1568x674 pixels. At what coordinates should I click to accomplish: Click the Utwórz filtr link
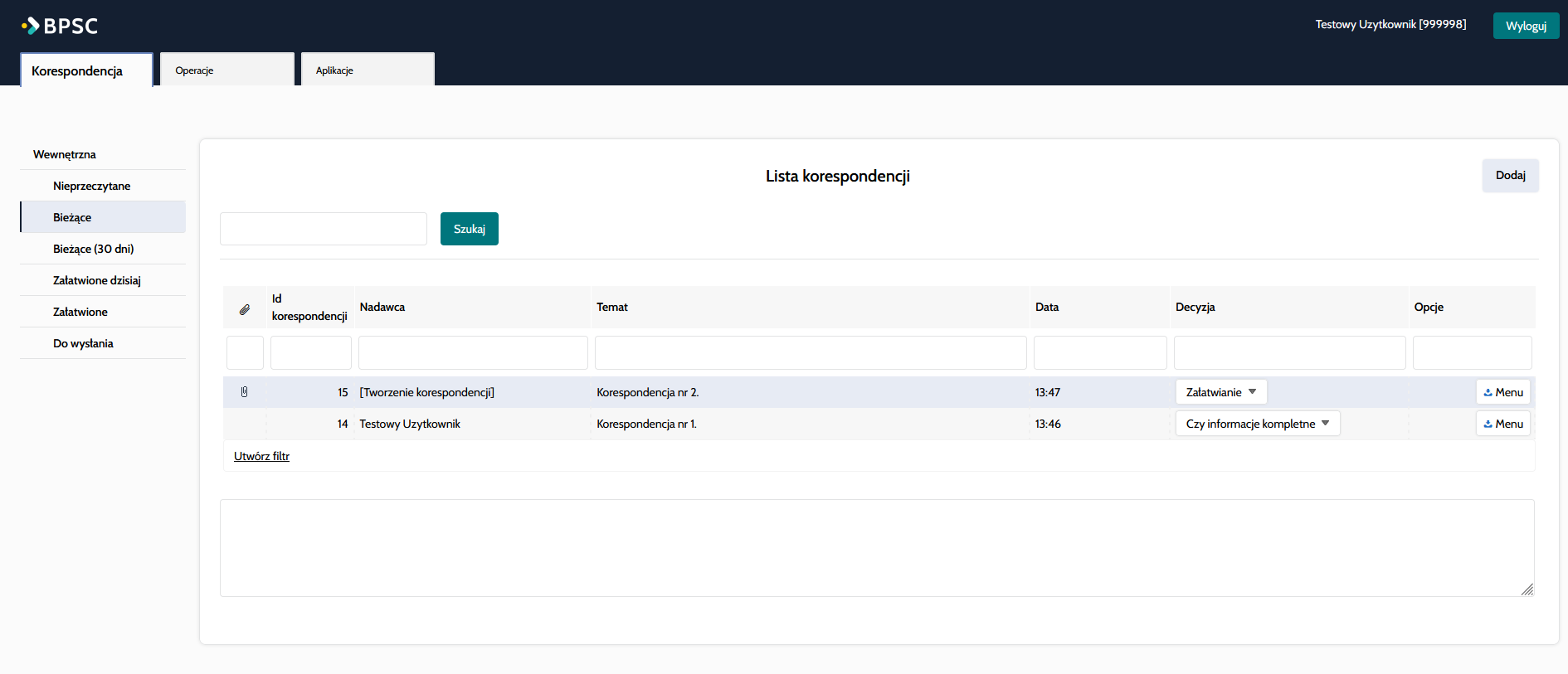tap(261, 456)
